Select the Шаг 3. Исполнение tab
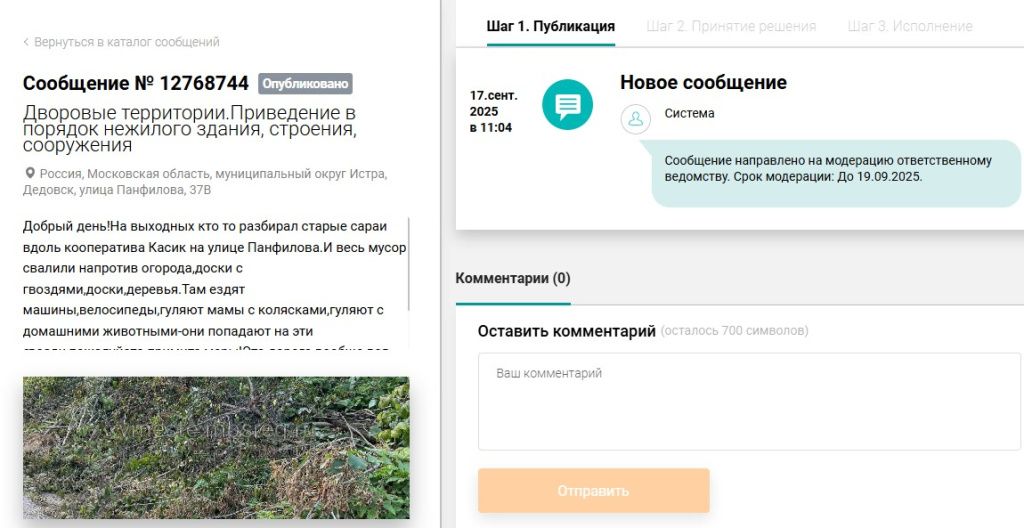The width and height of the screenshot is (1024, 528). 909,26
